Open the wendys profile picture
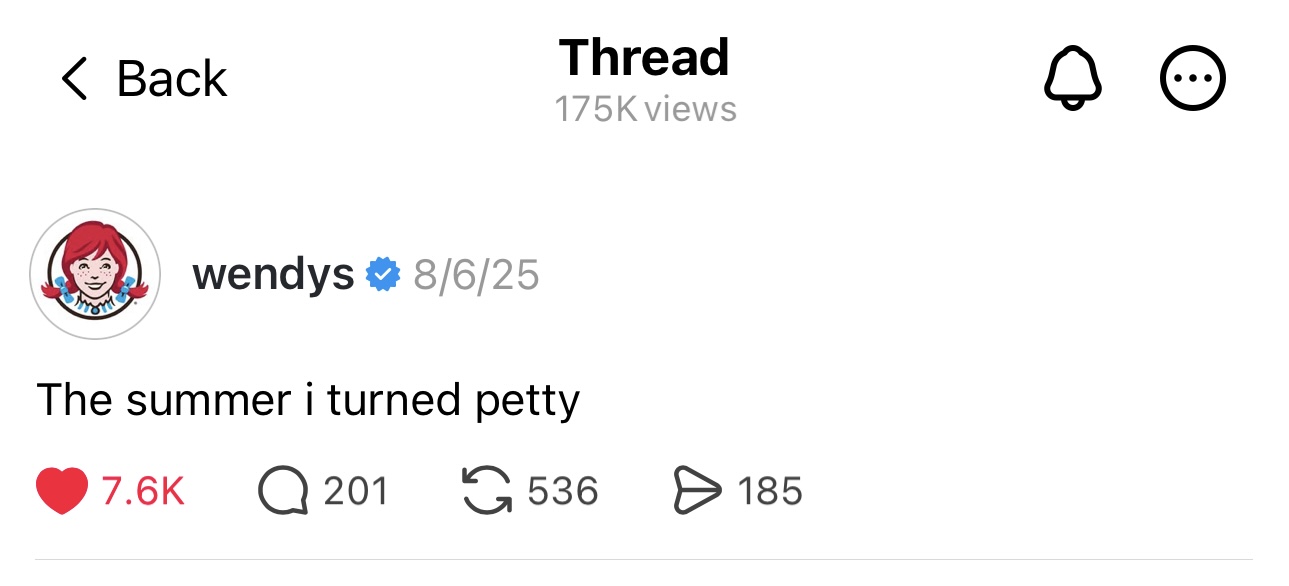This screenshot has height=586, width=1289. (95, 273)
